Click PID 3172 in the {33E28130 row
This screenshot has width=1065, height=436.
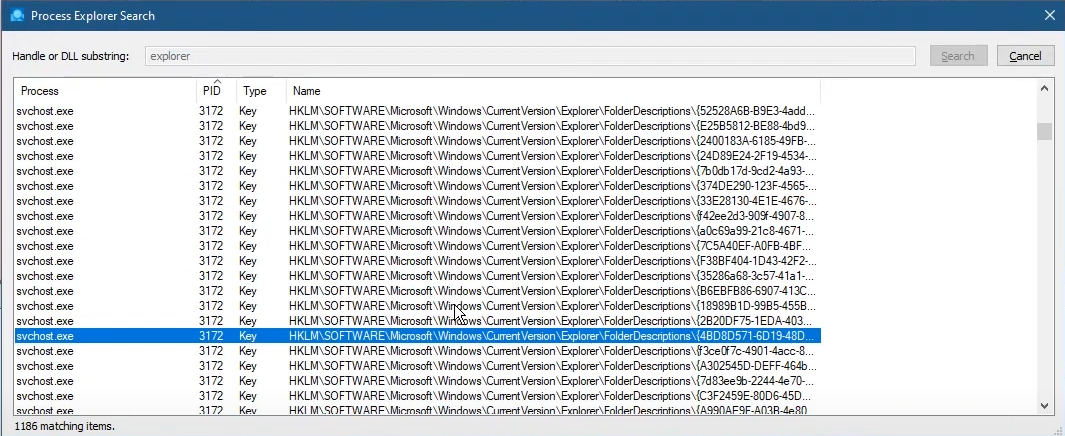click(211, 200)
